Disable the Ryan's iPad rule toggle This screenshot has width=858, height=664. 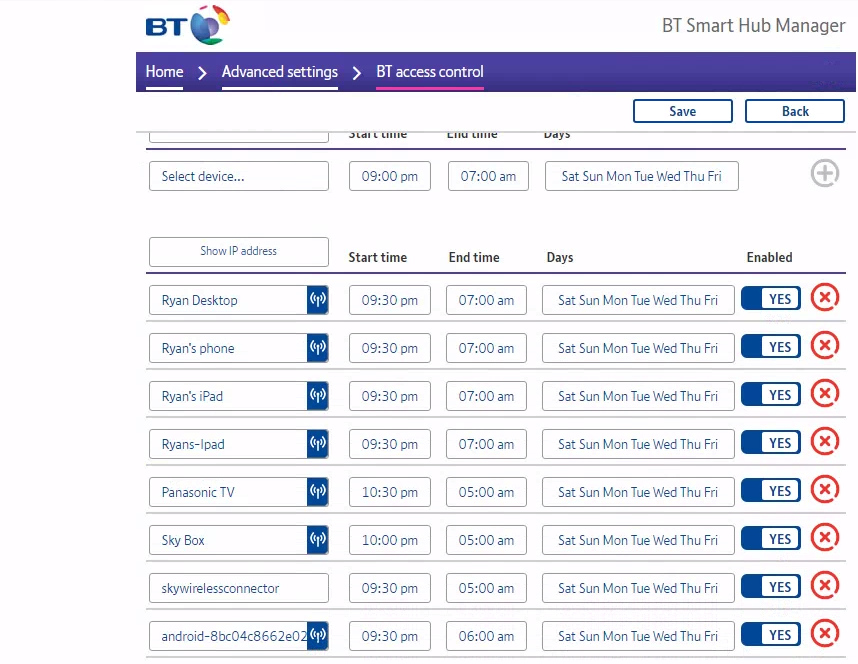click(770, 395)
